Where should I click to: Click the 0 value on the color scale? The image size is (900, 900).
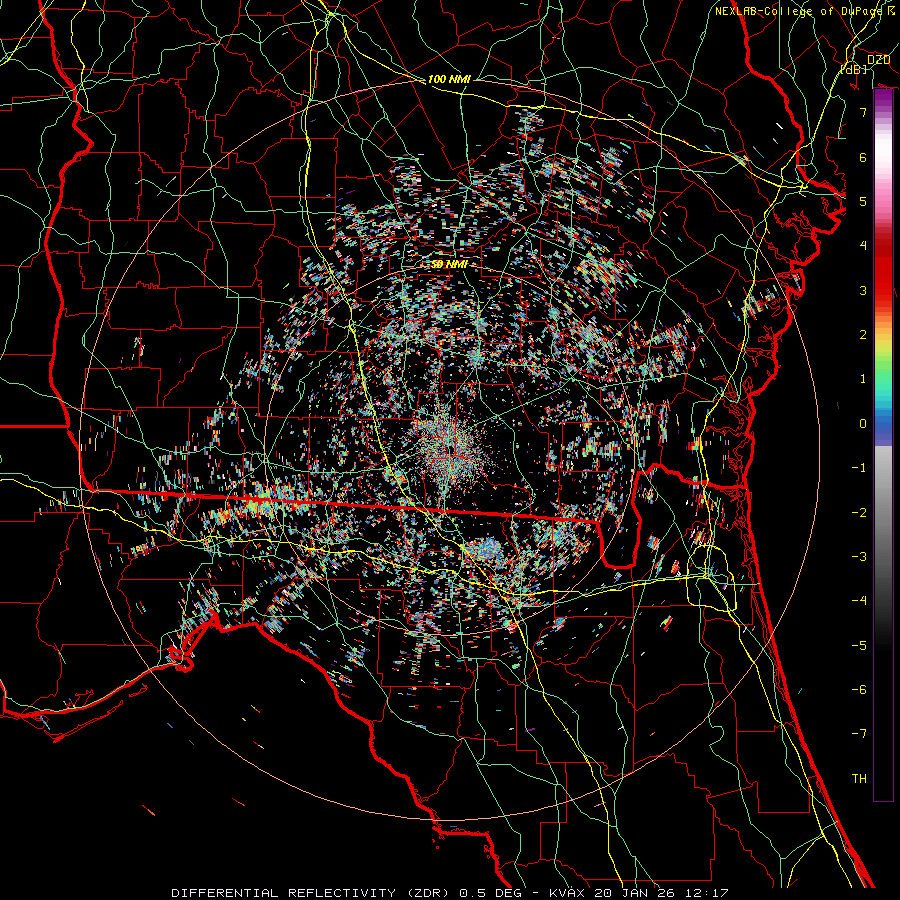click(x=863, y=424)
